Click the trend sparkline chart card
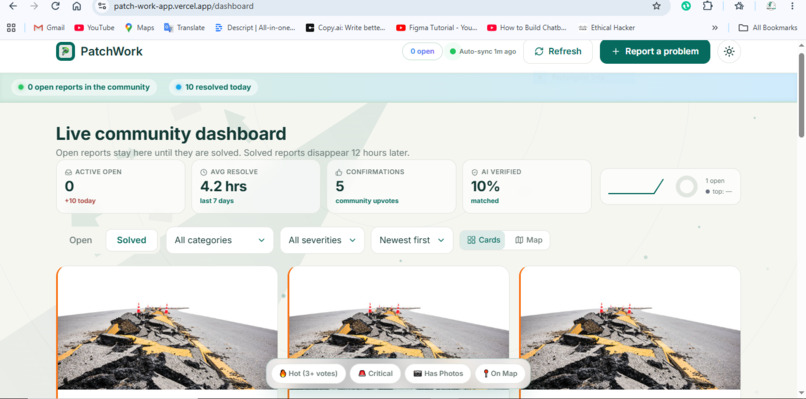 point(670,186)
